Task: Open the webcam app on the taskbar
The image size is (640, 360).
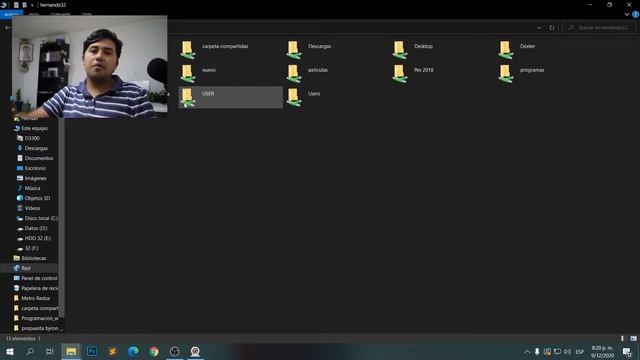Action: point(195,351)
